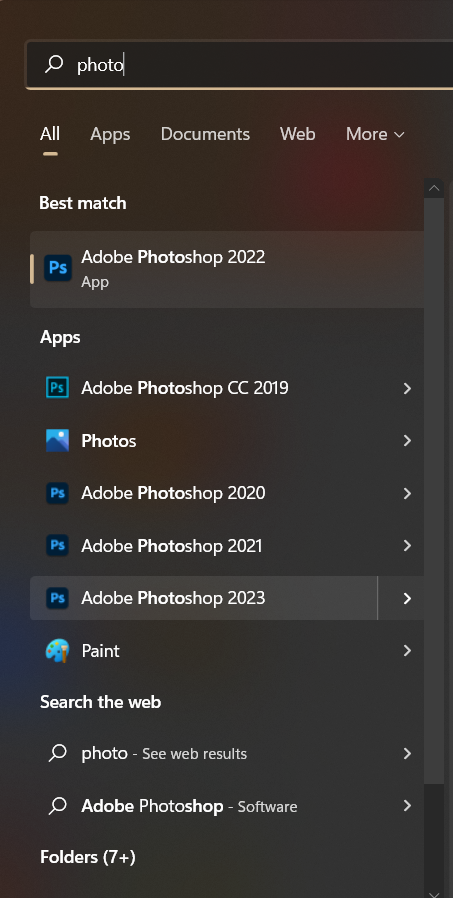Click the Adobe Photoshop CC 2019 icon
The image size is (453, 898).
[57, 388]
